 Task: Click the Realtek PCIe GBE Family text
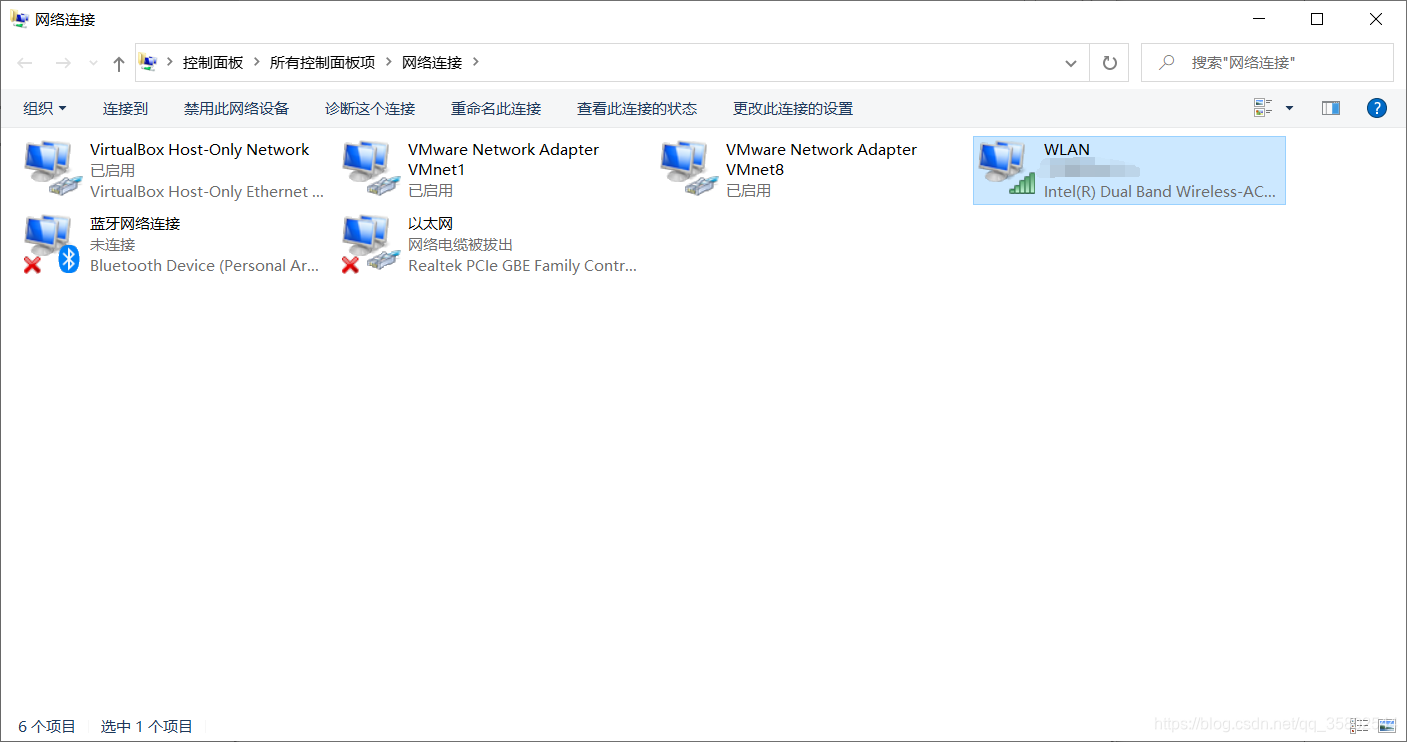click(x=522, y=266)
